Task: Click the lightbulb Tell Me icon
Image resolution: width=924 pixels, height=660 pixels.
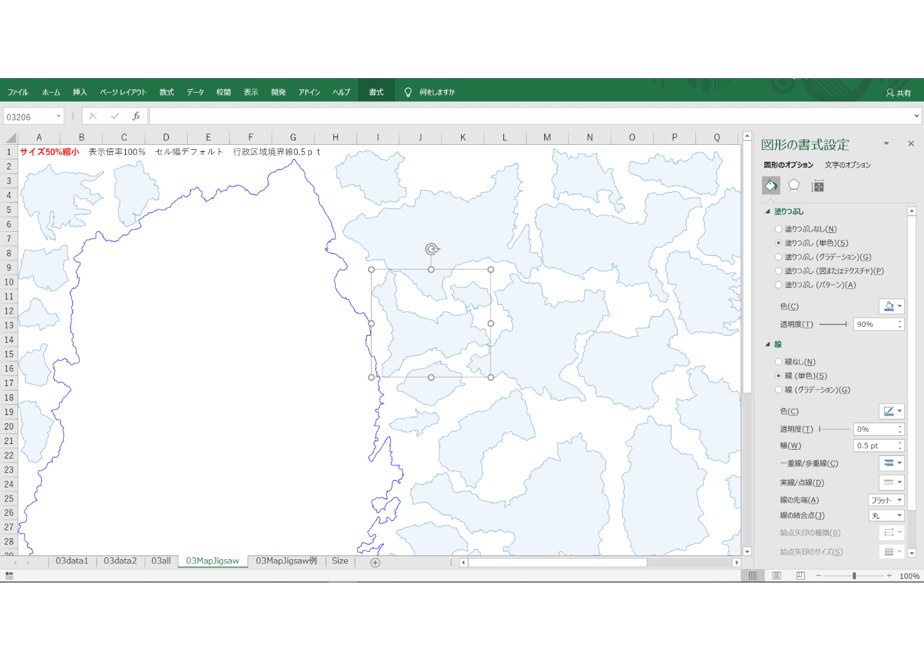Action: tap(408, 92)
